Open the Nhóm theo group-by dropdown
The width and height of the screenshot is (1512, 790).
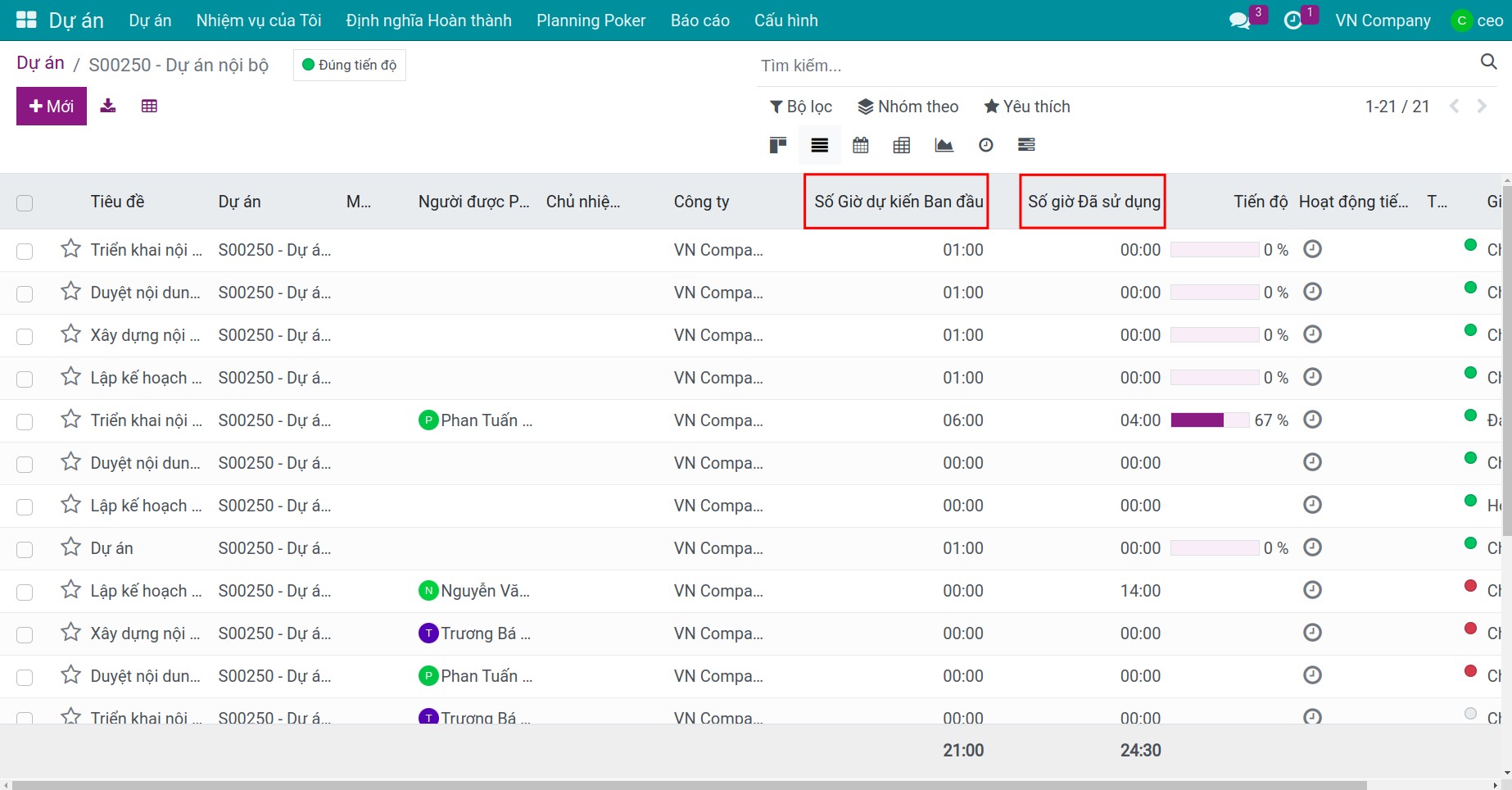(x=908, y=107)
